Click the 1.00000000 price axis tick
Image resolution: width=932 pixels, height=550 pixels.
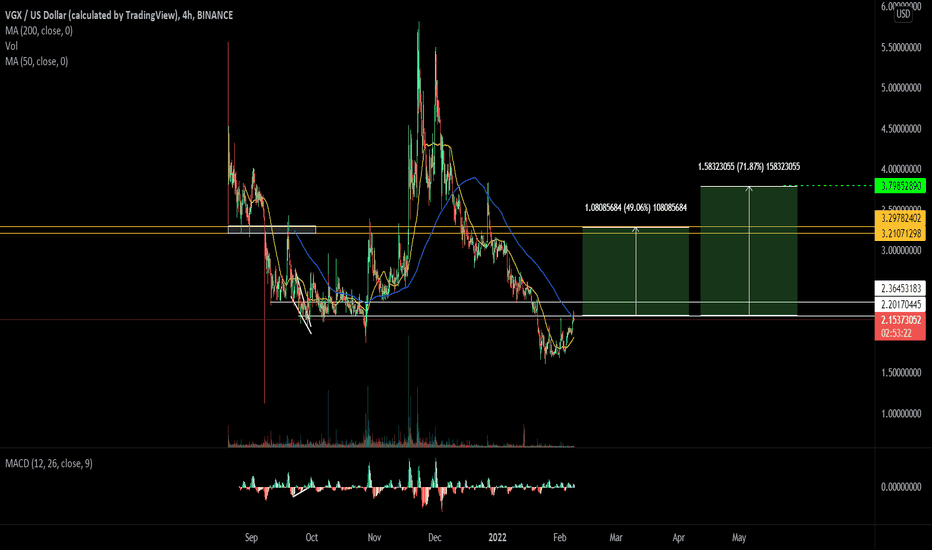pyautogui.click(x=901, y=414)
